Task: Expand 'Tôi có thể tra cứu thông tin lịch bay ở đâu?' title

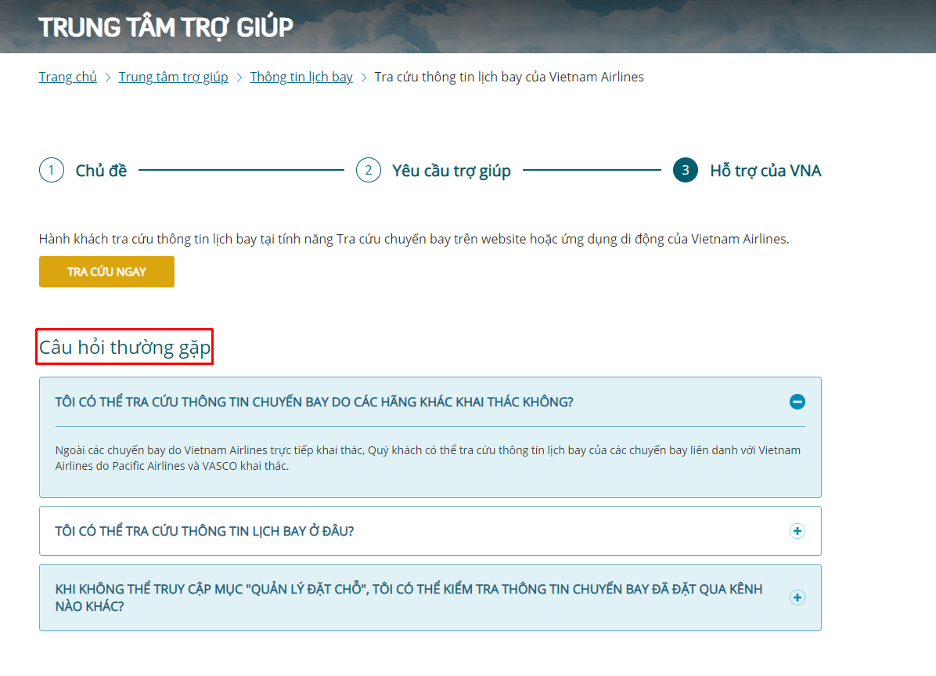Action: [x=205, y=531]
